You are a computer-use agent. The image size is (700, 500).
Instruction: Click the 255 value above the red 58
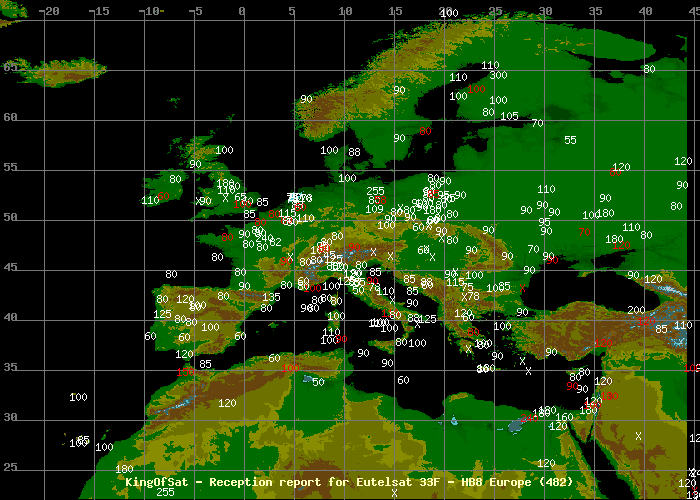click(x=375, y=191)
